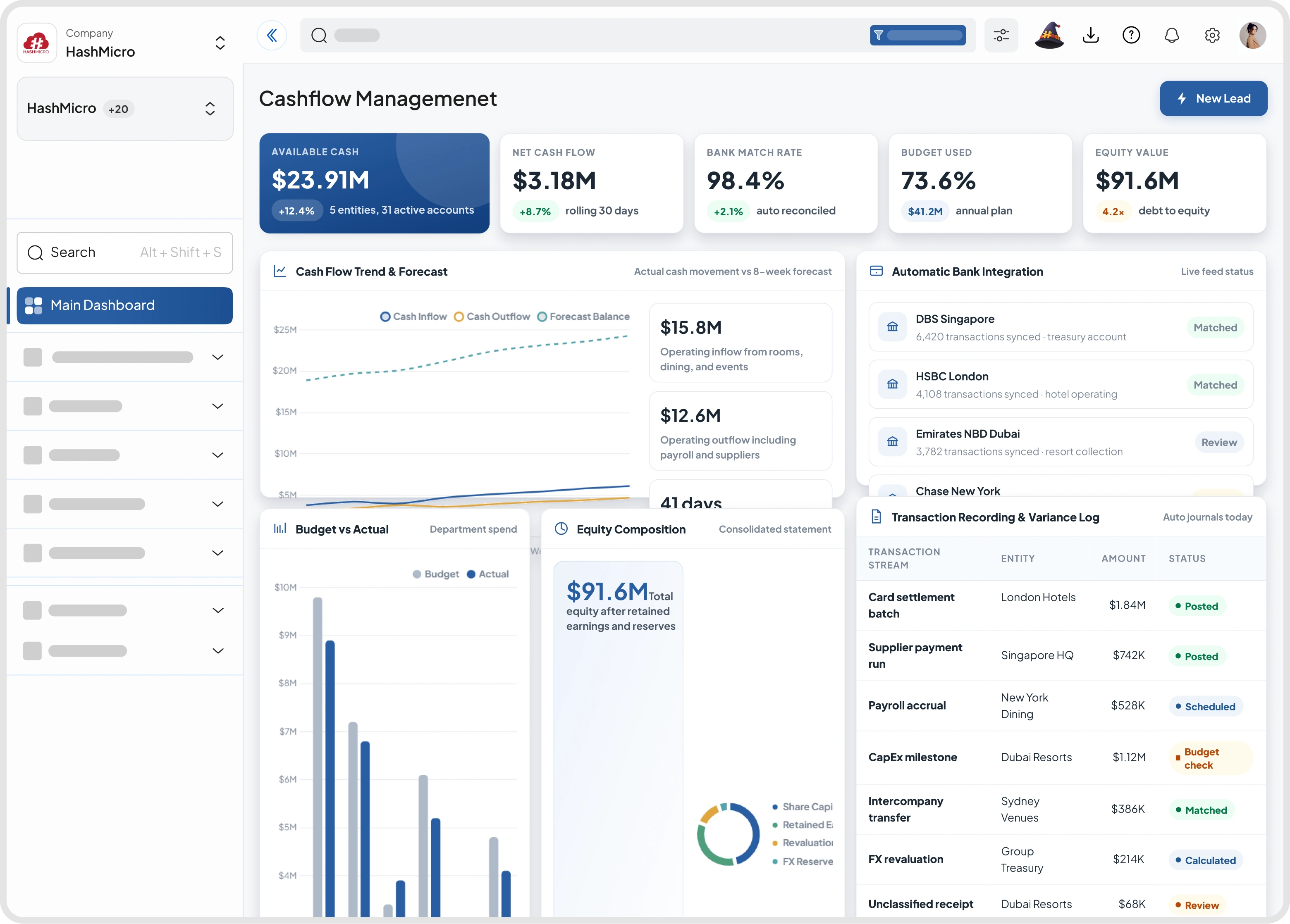Click the Review badge for Emirates NBD Dubai
Image resolution: width=1290 pixels, height=924 pixels.
pyautogui.click(x=1219, y=443)
